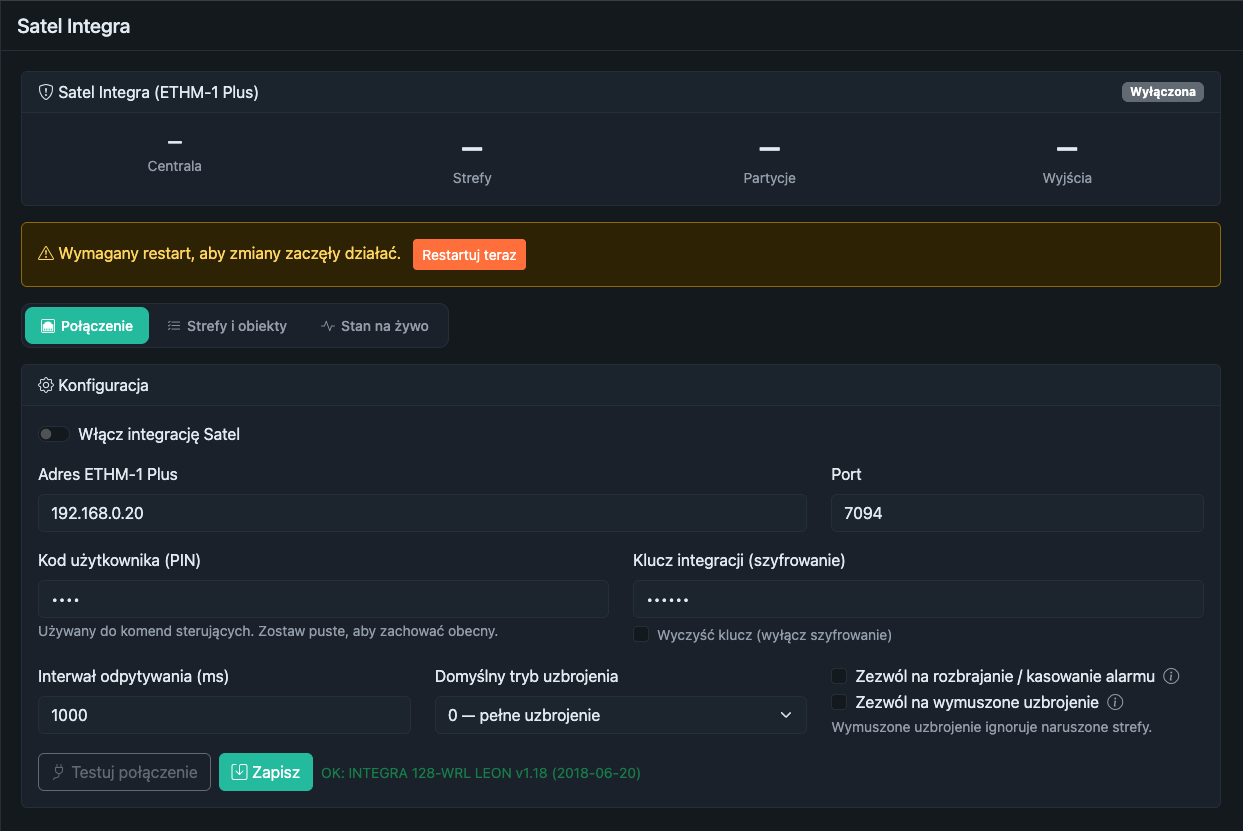This screenshot has width=1243, height=831.
Task: Click the Wymuszone uzbrojenie ignoruje naruszone strefy hint
Action: (x=992, y=727)
